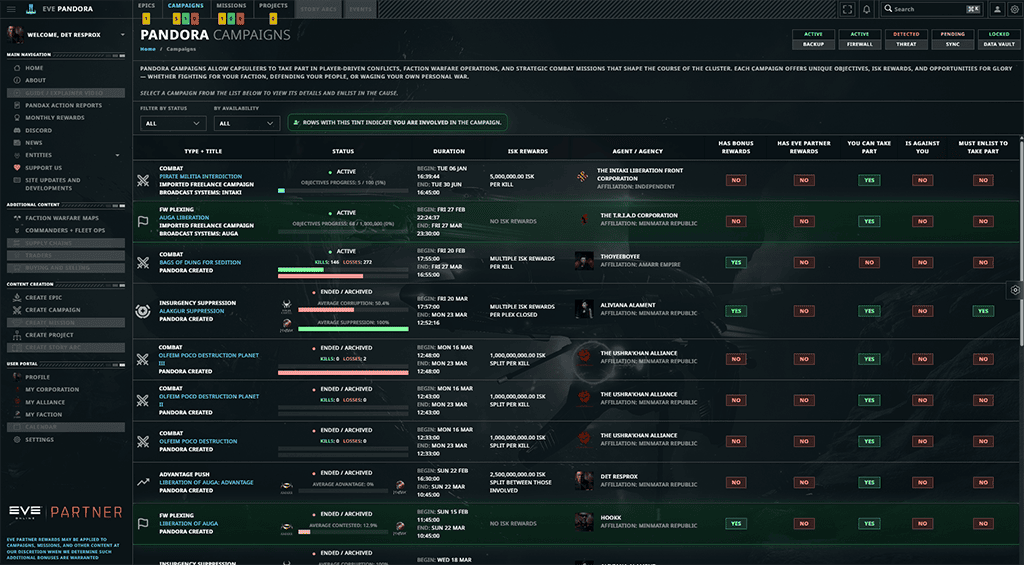Screen dimensions: 1024x565
Task: Click crossed swords icon for Pirate Militia Interdiction
Action: [x=142, y=180]
